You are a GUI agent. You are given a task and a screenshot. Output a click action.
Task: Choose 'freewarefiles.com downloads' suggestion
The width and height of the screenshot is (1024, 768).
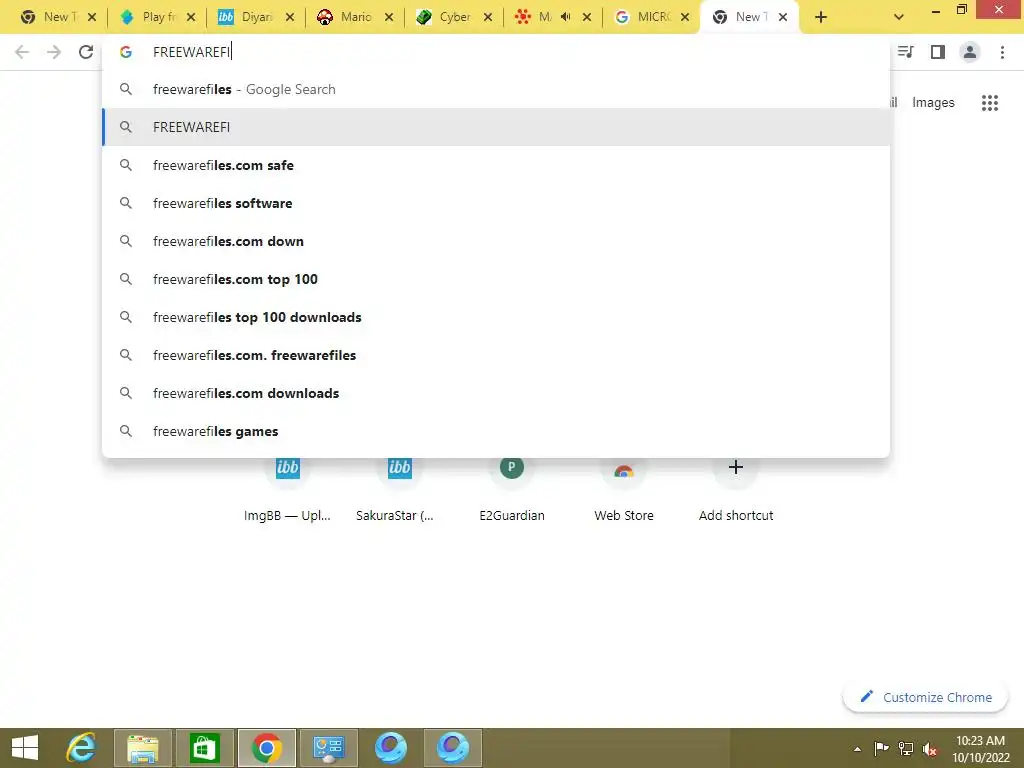(496, 393)
